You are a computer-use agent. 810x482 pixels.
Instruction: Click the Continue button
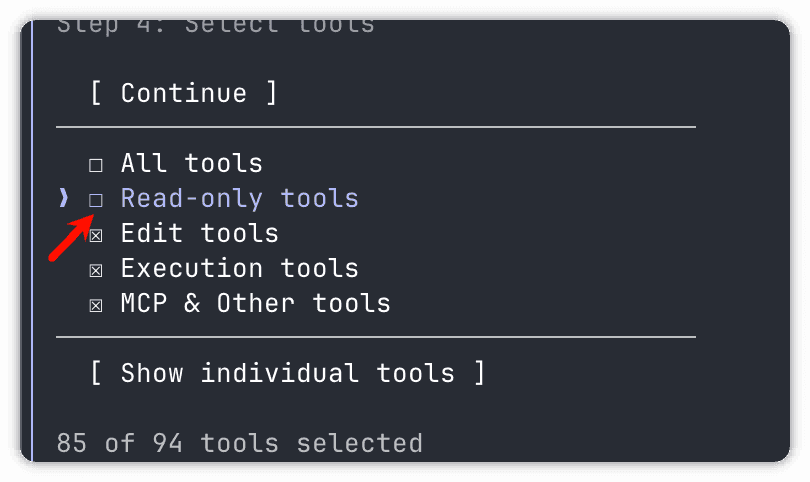click(x=184, y=94)
